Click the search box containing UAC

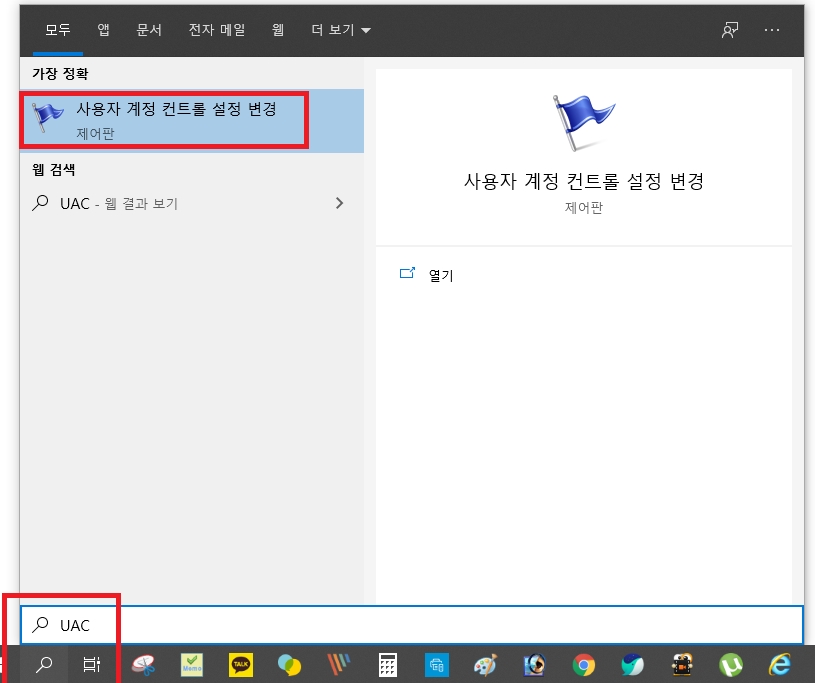point(412,624)
